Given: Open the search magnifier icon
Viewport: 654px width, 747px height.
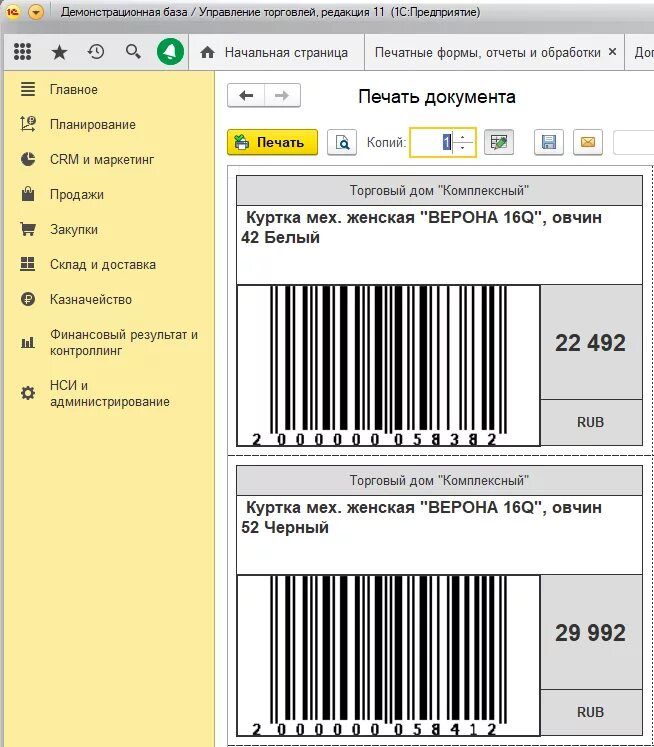Looking at the screenshot, I should click(x=133, y=51).
